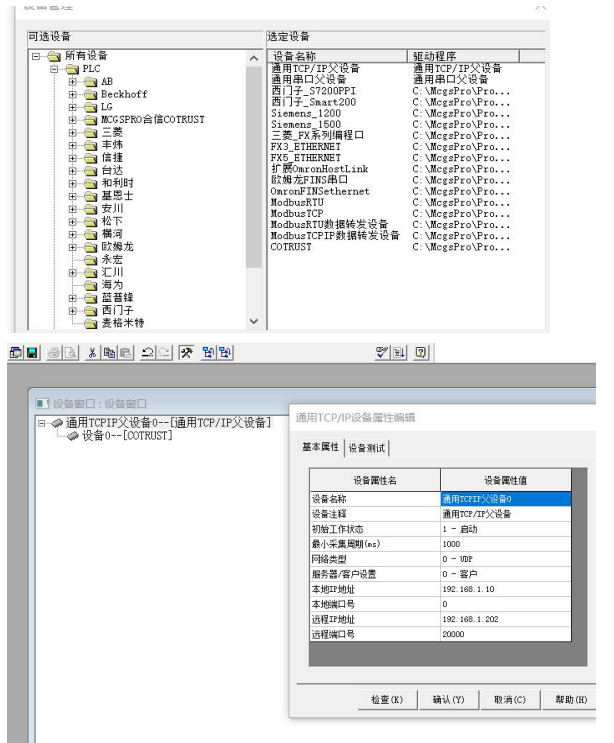Click the 设备名称 column header
The height and width of the screenshot is (743, 614).
tap(337, 56)
